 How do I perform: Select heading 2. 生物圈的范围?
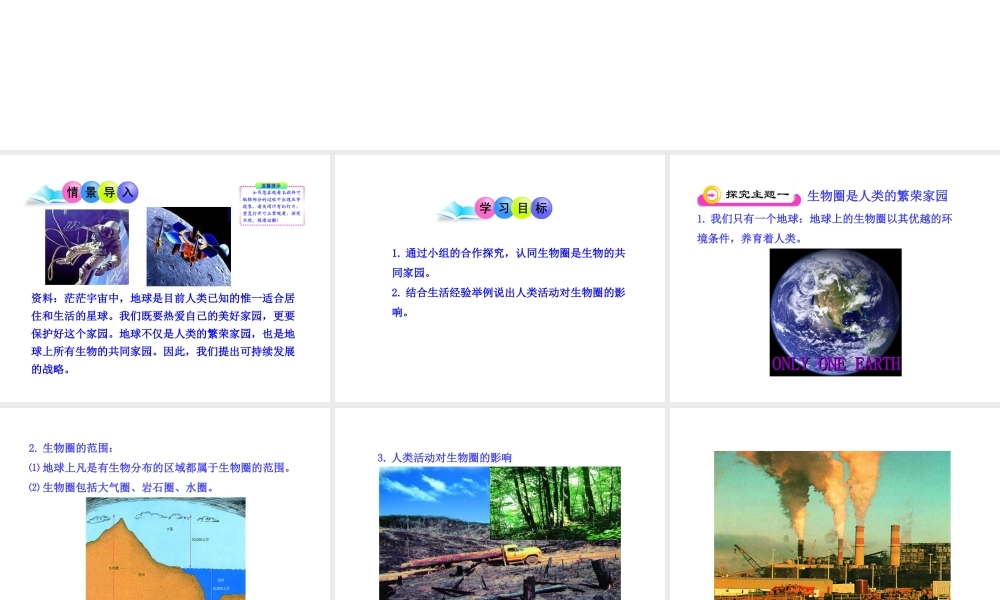click(71, 448)
